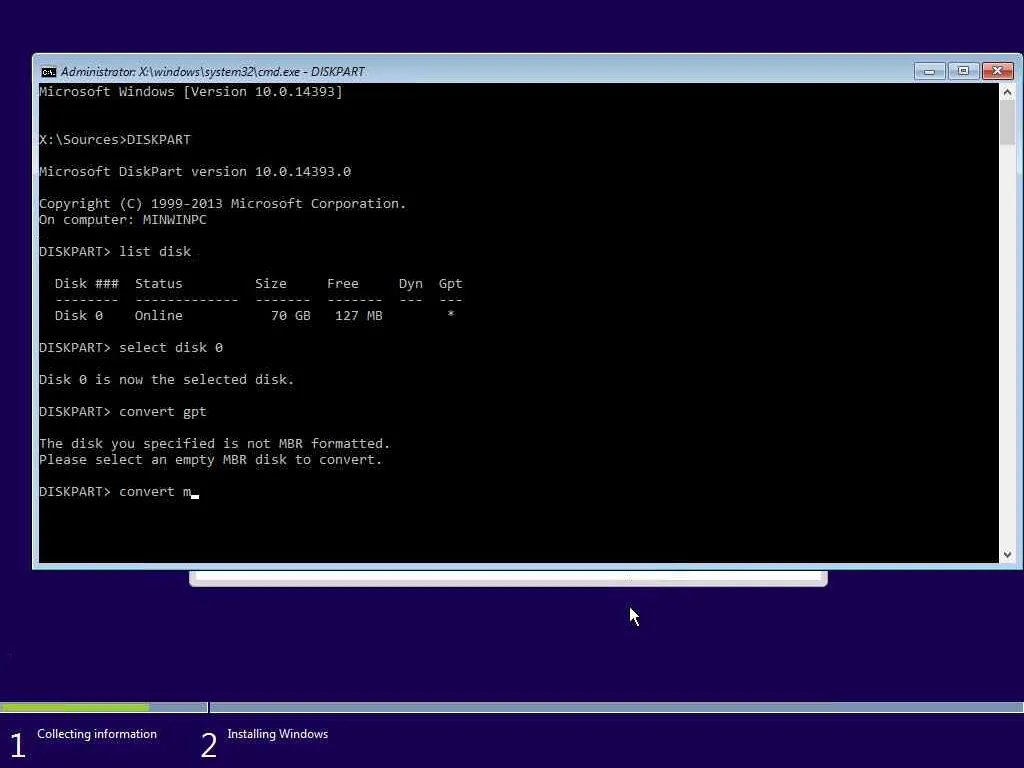
Task: Maximize the DISKPART command window
Action: pyautogui.click(x=963, y=71)
